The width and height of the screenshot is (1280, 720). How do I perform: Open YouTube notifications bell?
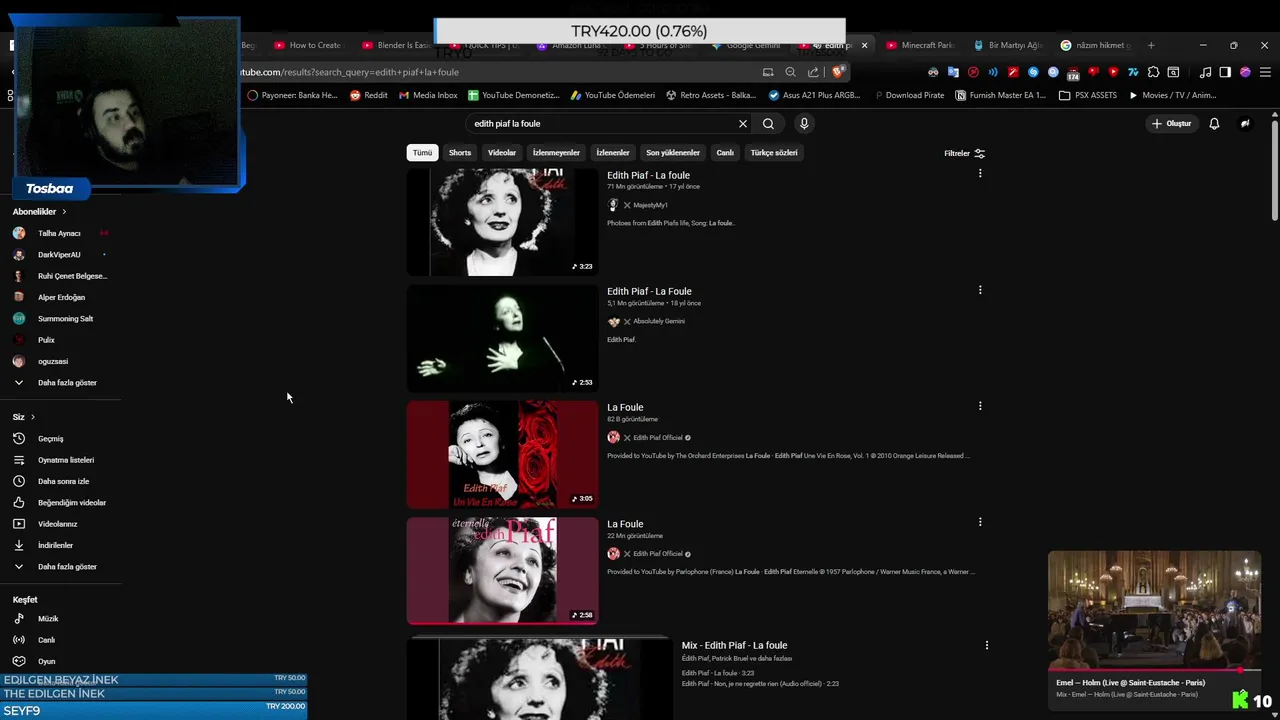pos(1214,124)
